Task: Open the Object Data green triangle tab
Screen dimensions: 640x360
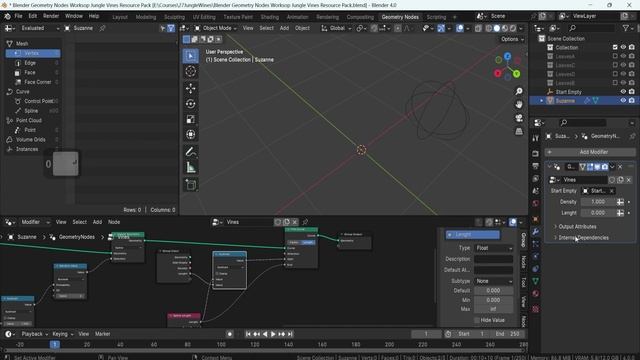Action: pos(536,281)
